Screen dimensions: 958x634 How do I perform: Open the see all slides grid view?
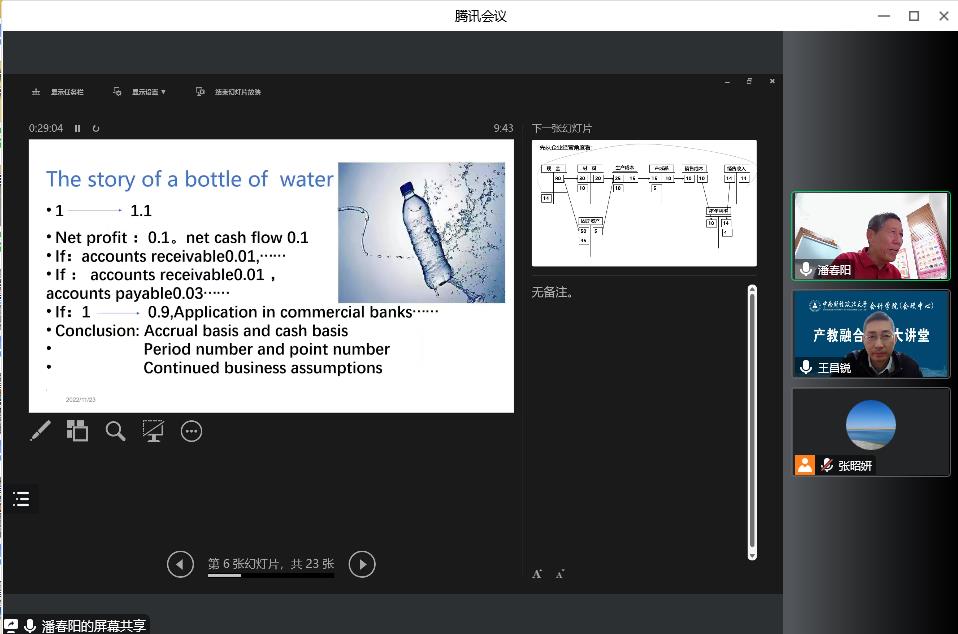77,431
